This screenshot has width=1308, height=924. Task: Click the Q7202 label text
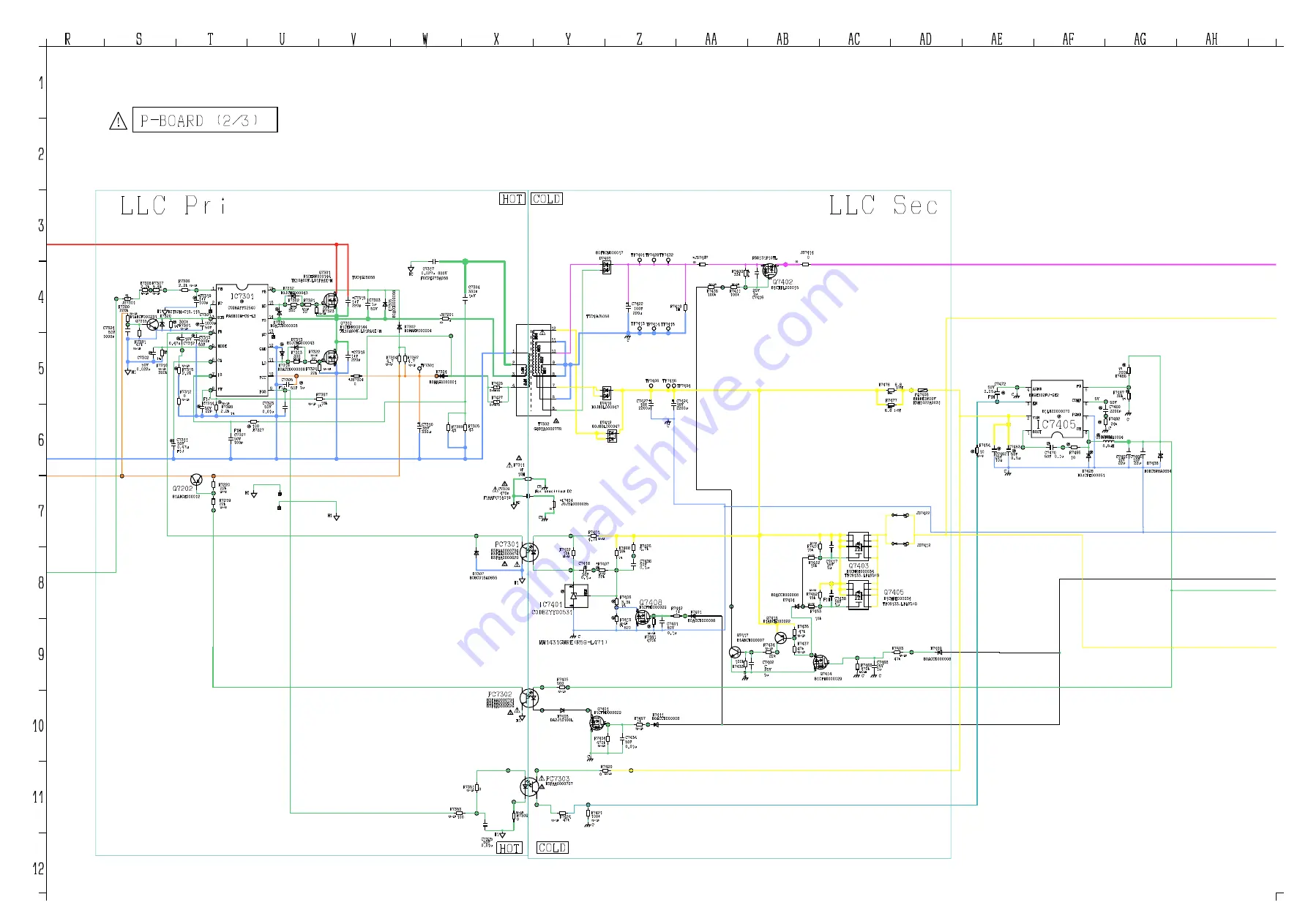[182, 489]
